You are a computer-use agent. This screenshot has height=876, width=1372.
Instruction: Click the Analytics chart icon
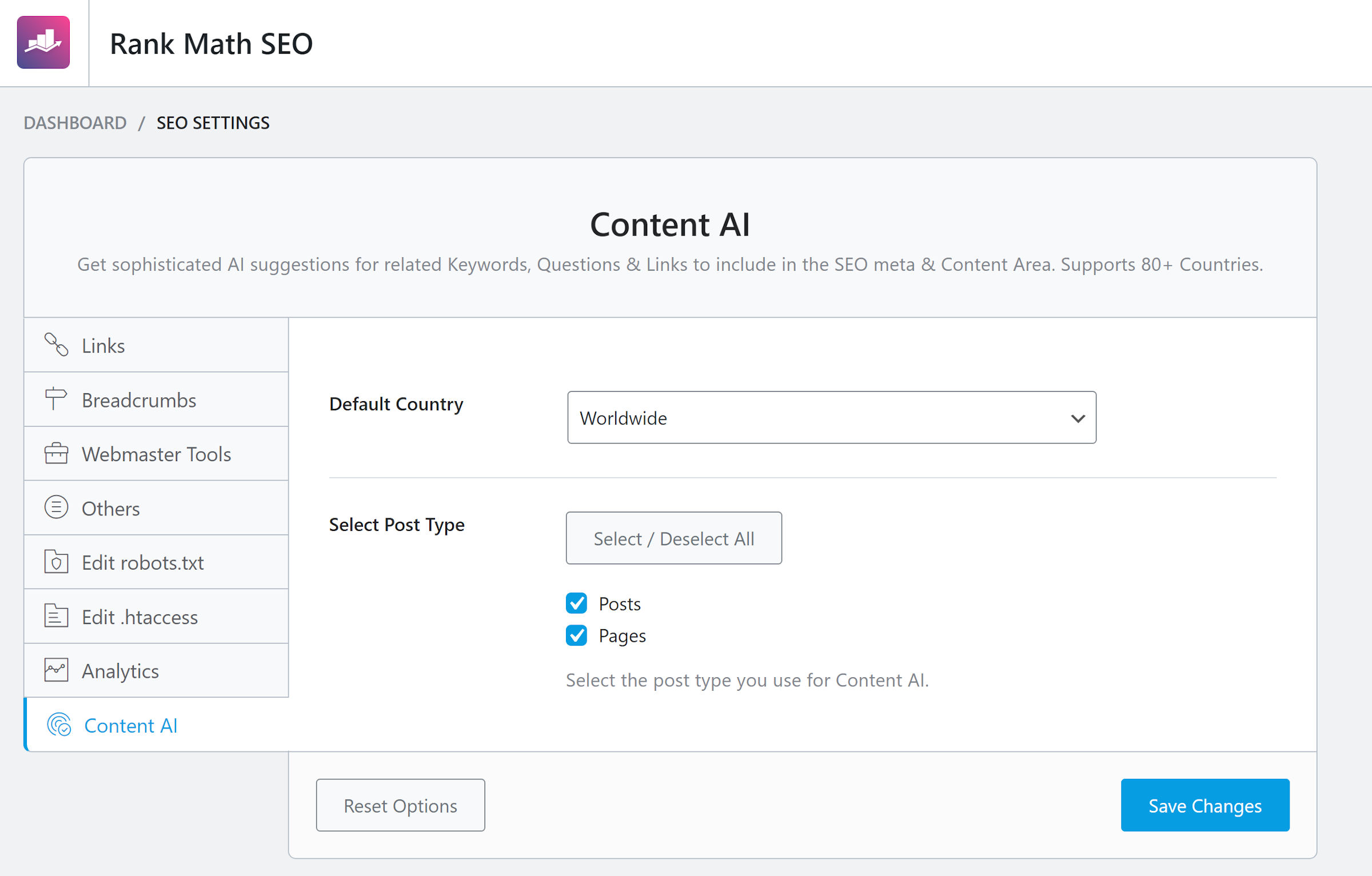(x=56, y=670)
